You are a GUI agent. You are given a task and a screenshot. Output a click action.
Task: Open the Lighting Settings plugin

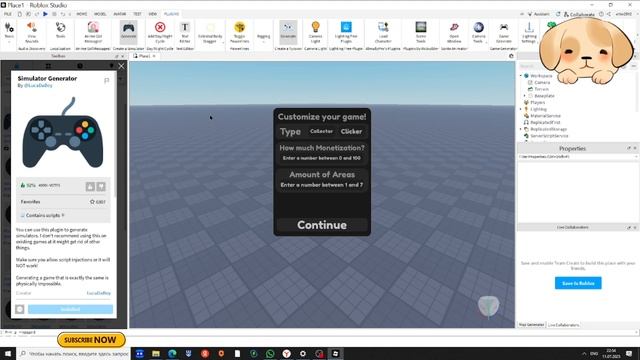tap(529, 27)
